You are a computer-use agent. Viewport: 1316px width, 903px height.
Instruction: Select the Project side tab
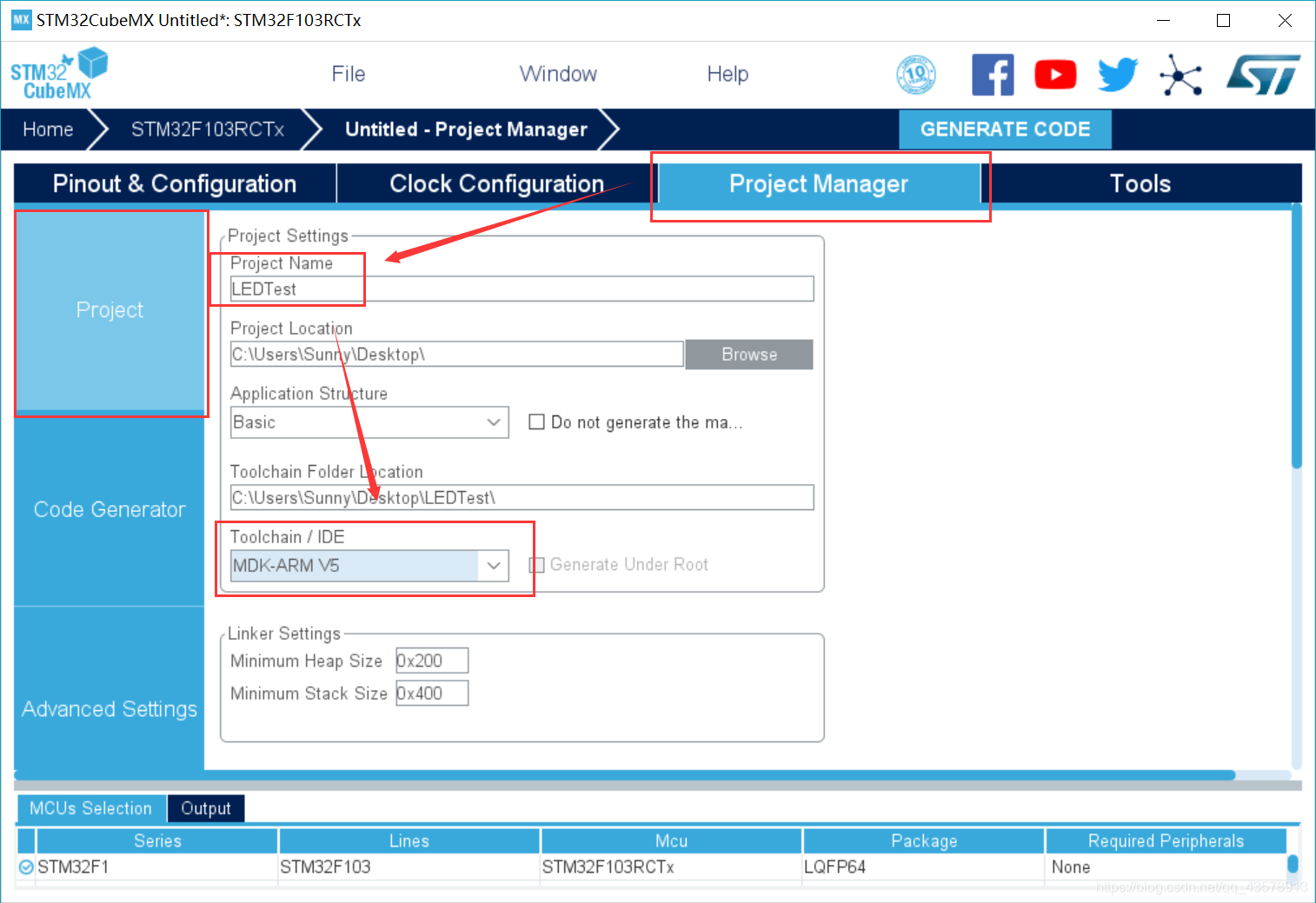(x=110, y=310)
